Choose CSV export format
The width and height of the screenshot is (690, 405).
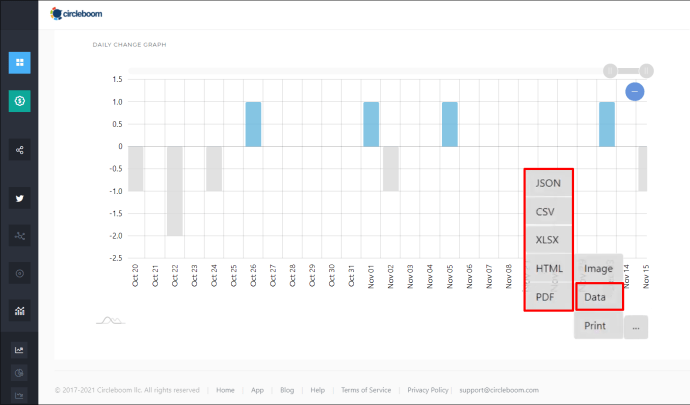click(x=548, y=212)
